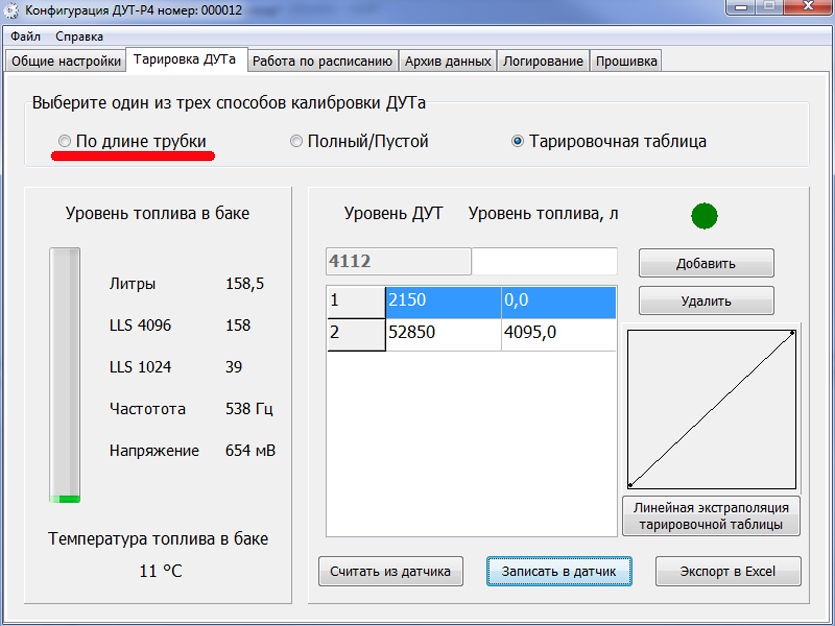The height and width of the screenshot is (626, 835).
Task: Open the 'Архив данных' tab
Action: click(448, 61)
